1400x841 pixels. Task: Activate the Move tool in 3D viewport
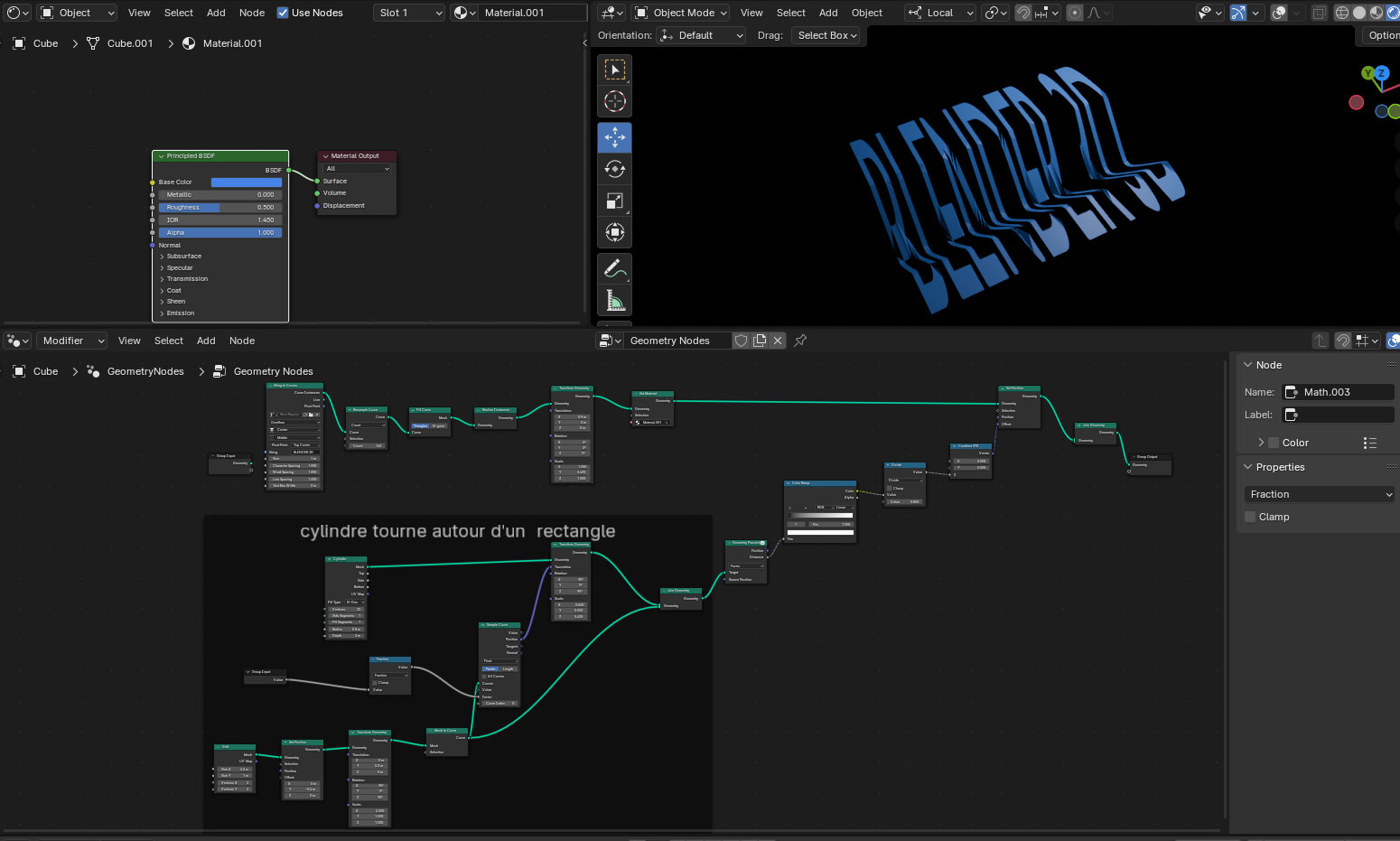click(x=615, y=137)
